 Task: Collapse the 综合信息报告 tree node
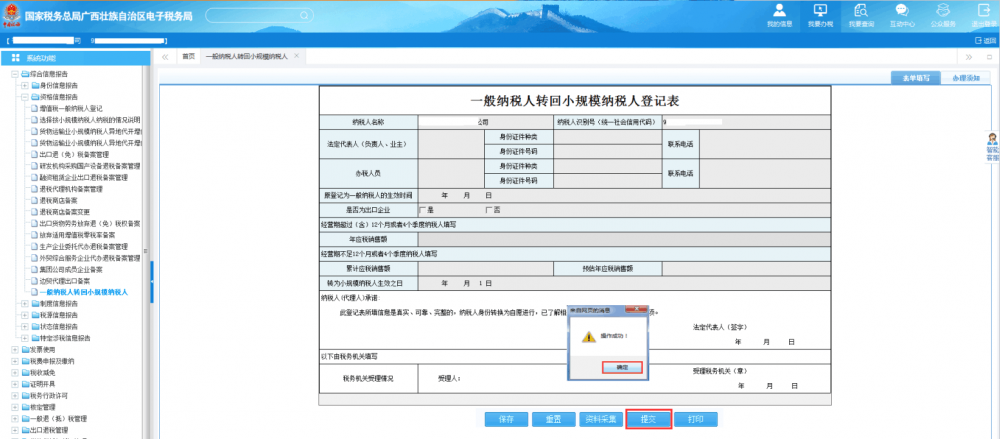click(x=14, y=75)
